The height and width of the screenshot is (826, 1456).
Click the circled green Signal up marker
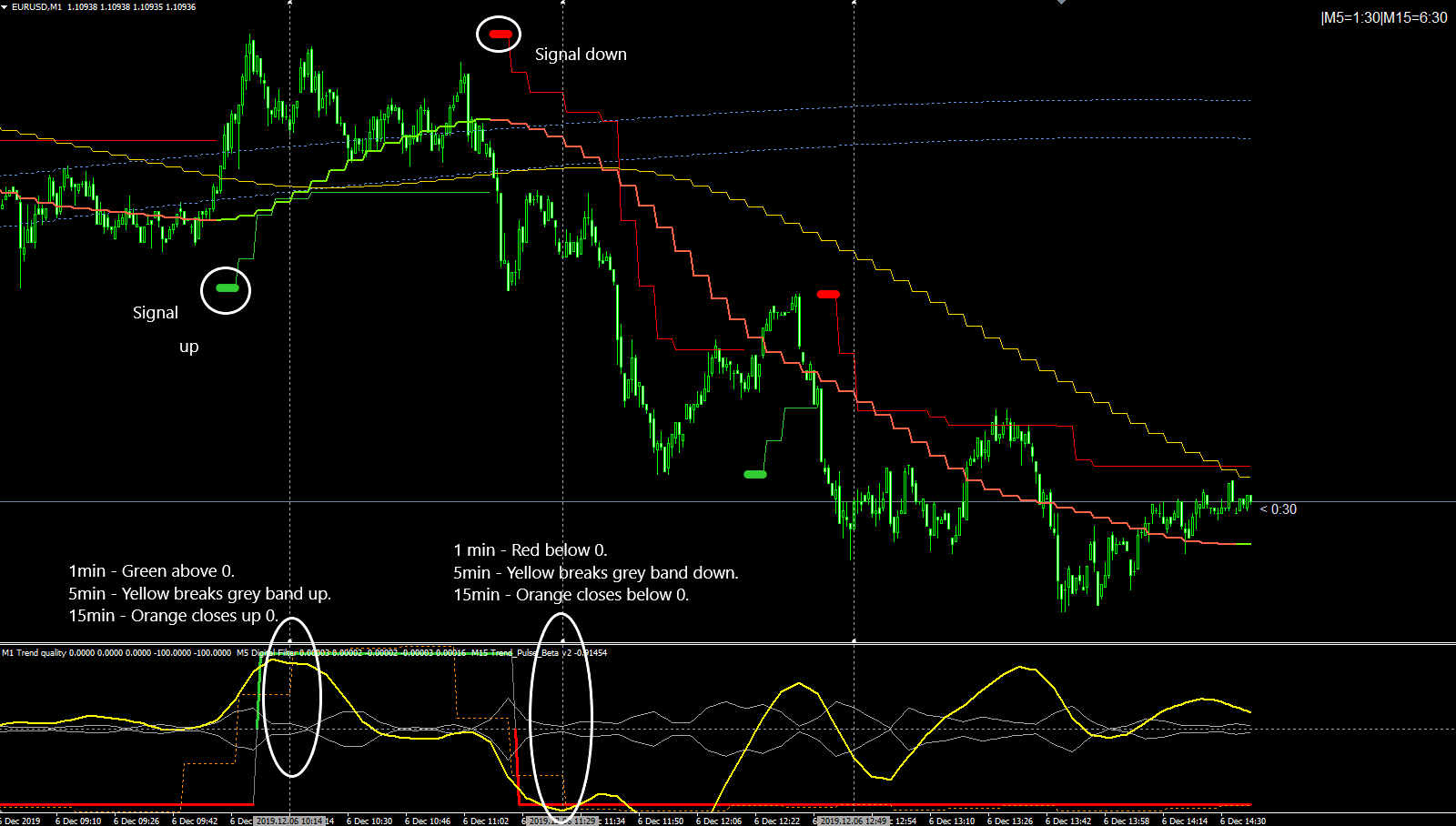click(227, 288)
